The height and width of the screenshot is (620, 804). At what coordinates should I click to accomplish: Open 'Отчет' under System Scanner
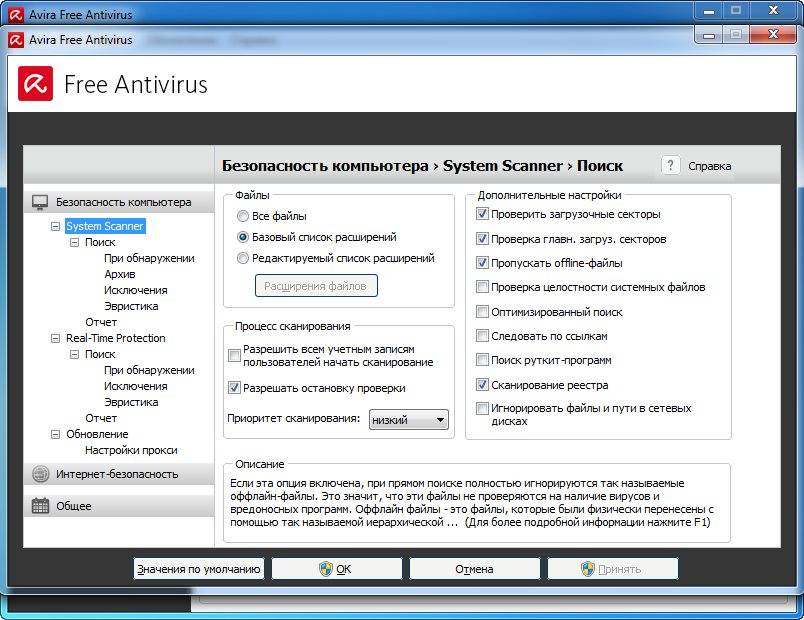click(101, 322)
